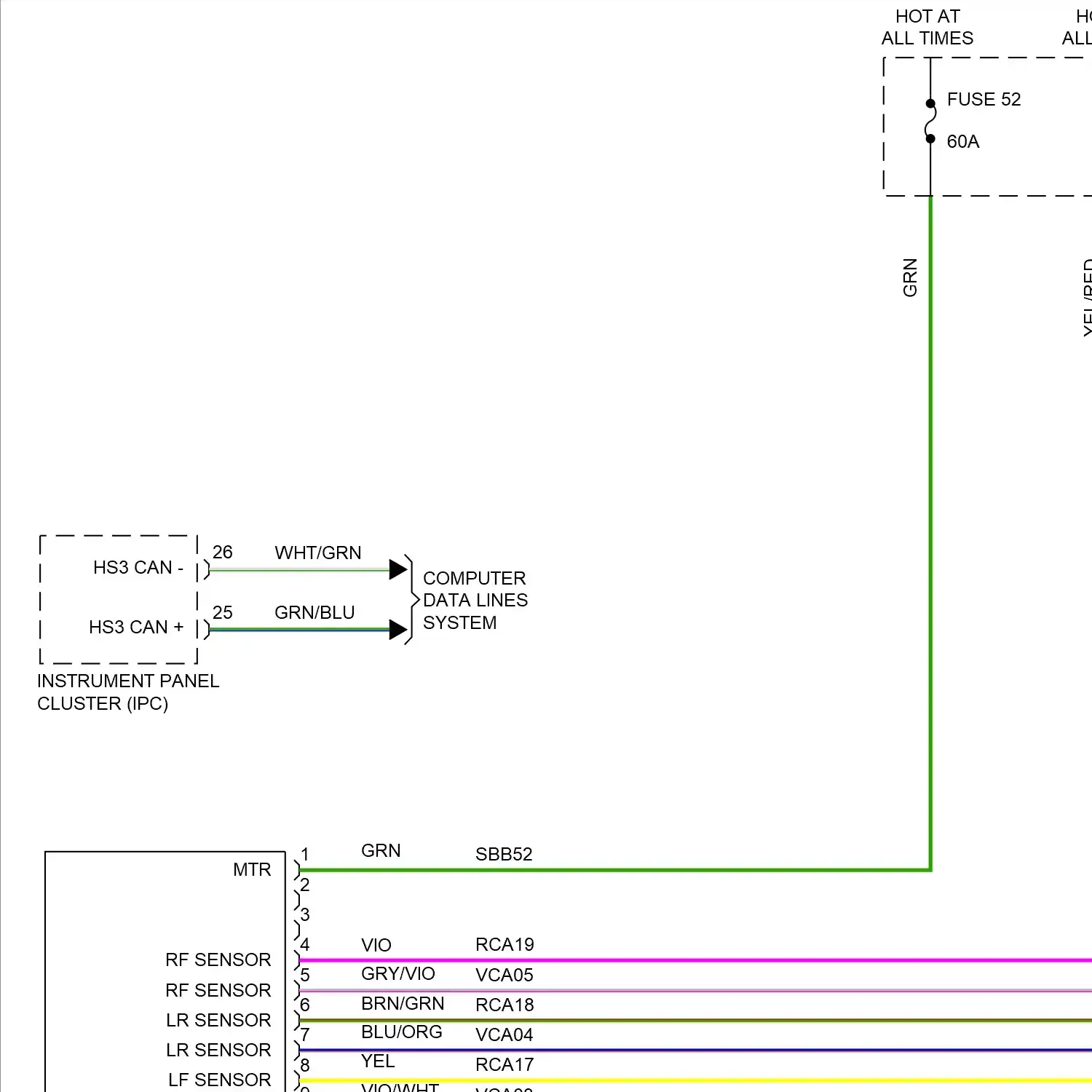The width and height of the screenshot is (1092, 1092).
Task: Select the LF SENSOR label at pin 8
Action: (220, 1080)
